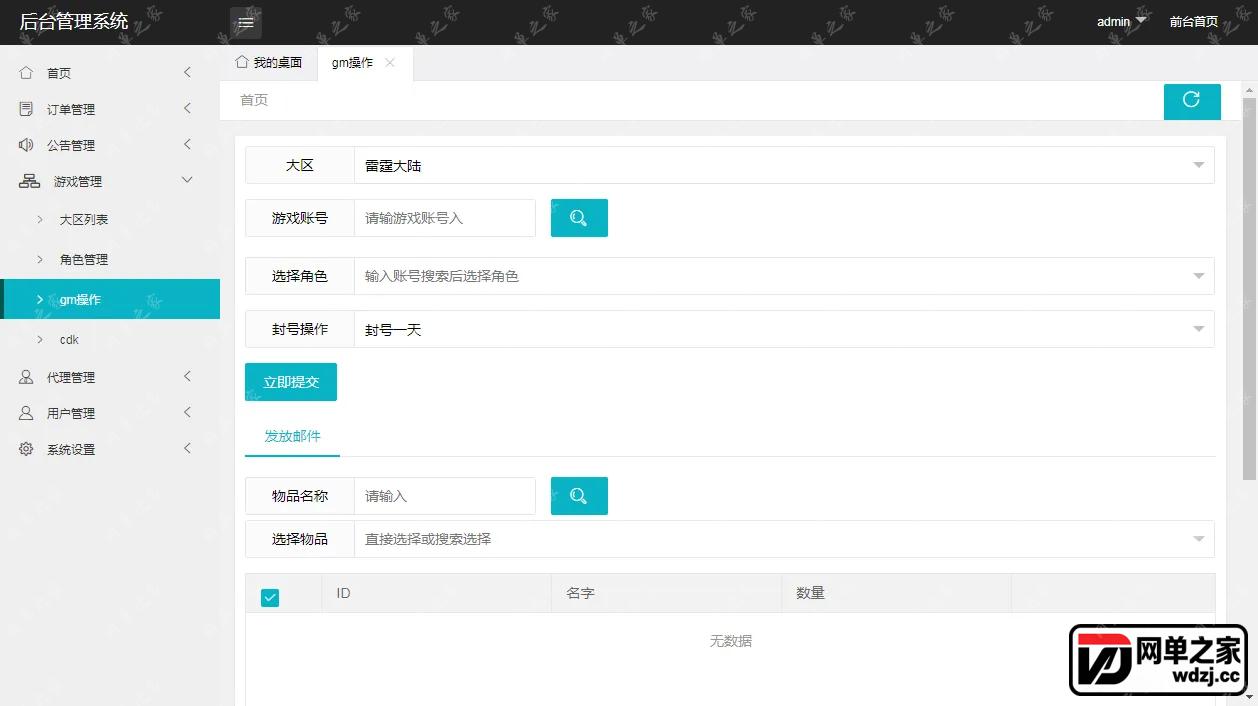This screenshot has height=706, width=1258.
Task: Click the 后台管理系统 title
Action: tap(74, 21)
